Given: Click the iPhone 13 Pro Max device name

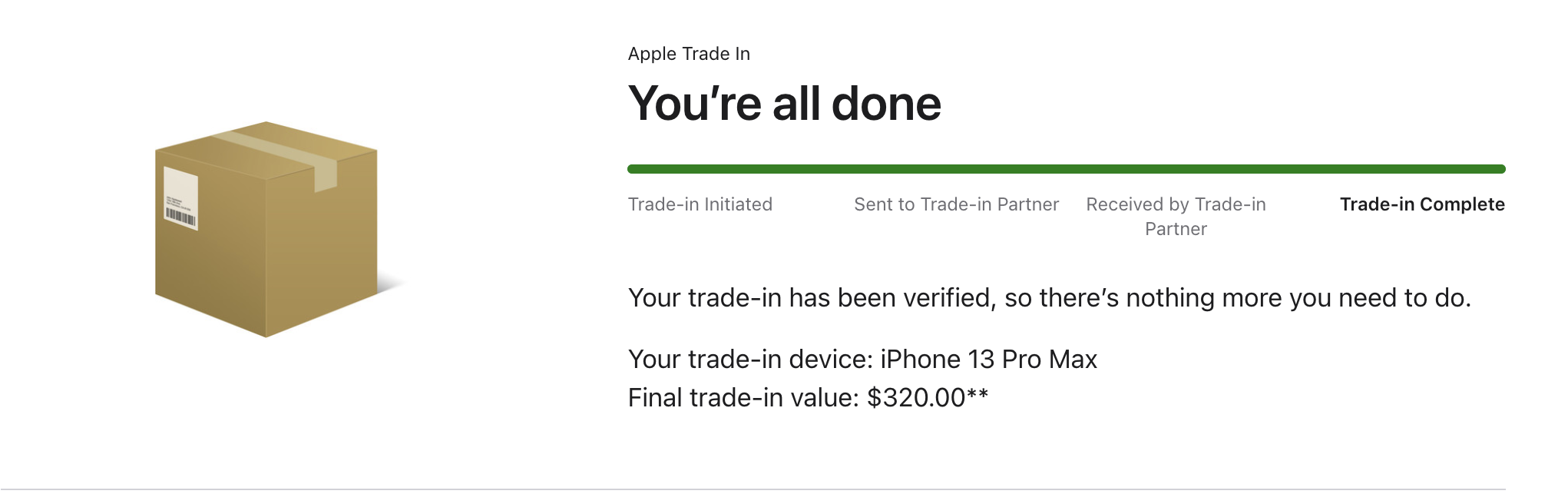Looking at the screenshot, I should click(988, 360).
